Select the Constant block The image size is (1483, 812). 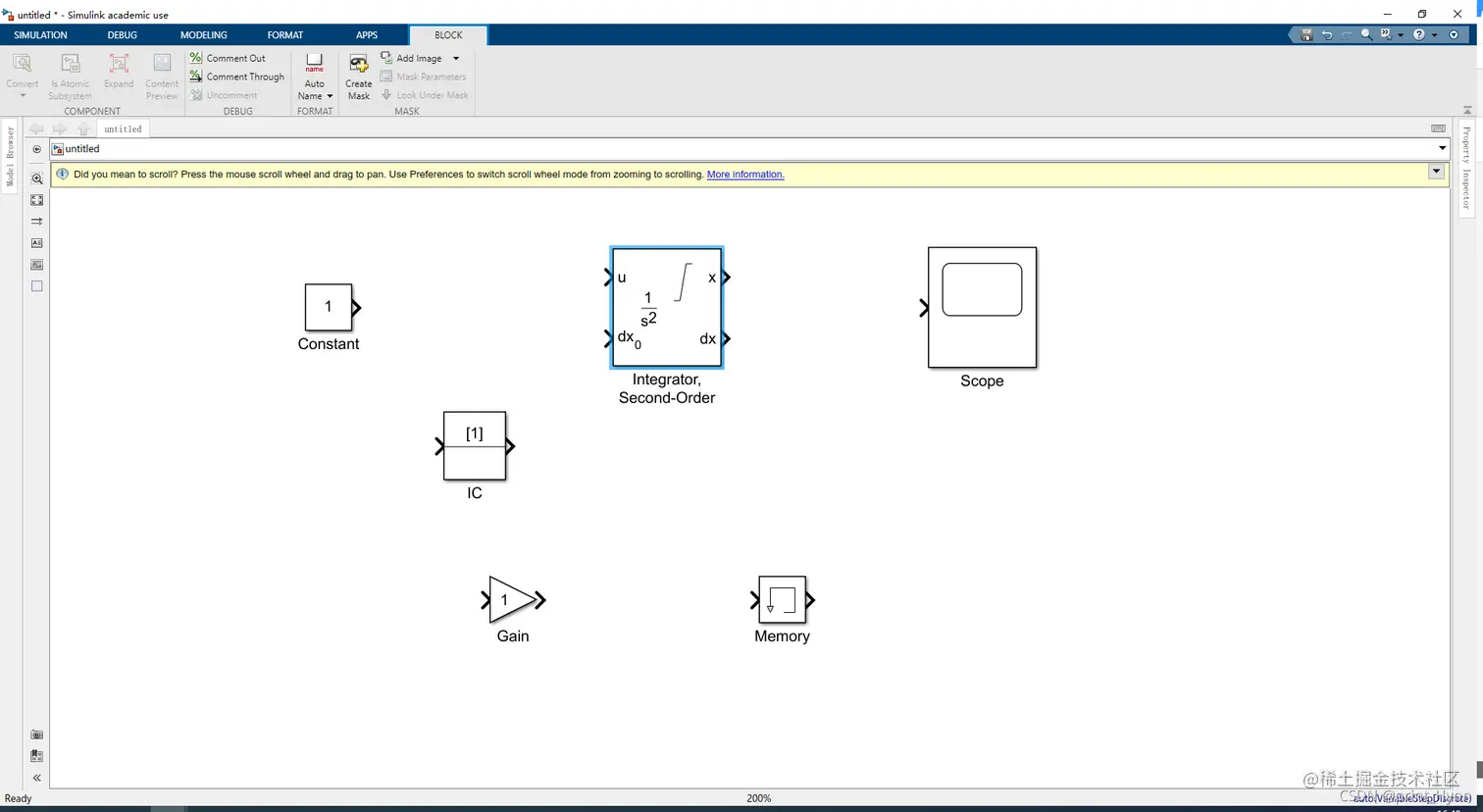click(329, 307)
